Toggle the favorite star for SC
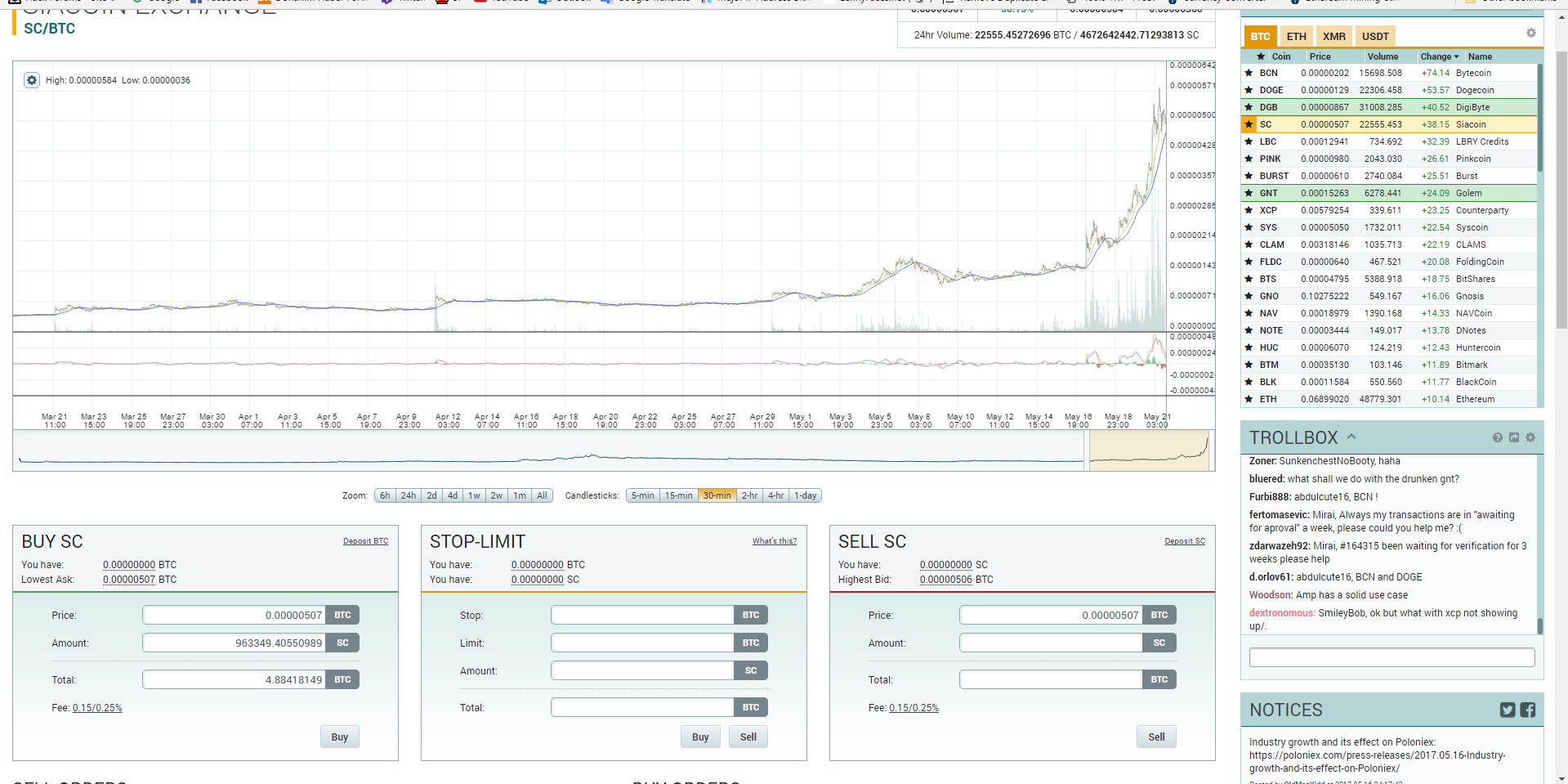This screenshot has width=1568, height=784. pos(1249,124)
